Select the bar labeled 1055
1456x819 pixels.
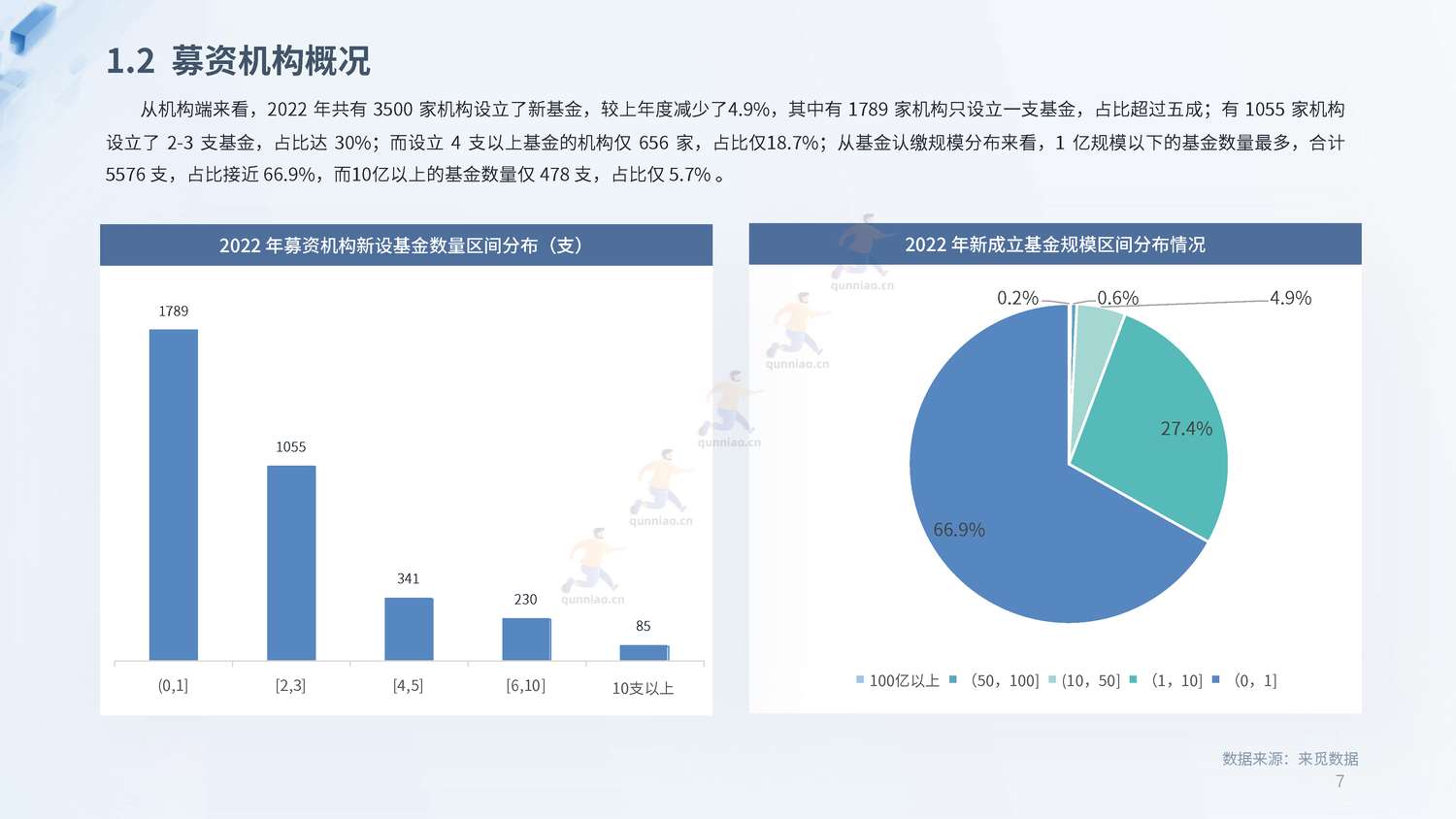291,563
